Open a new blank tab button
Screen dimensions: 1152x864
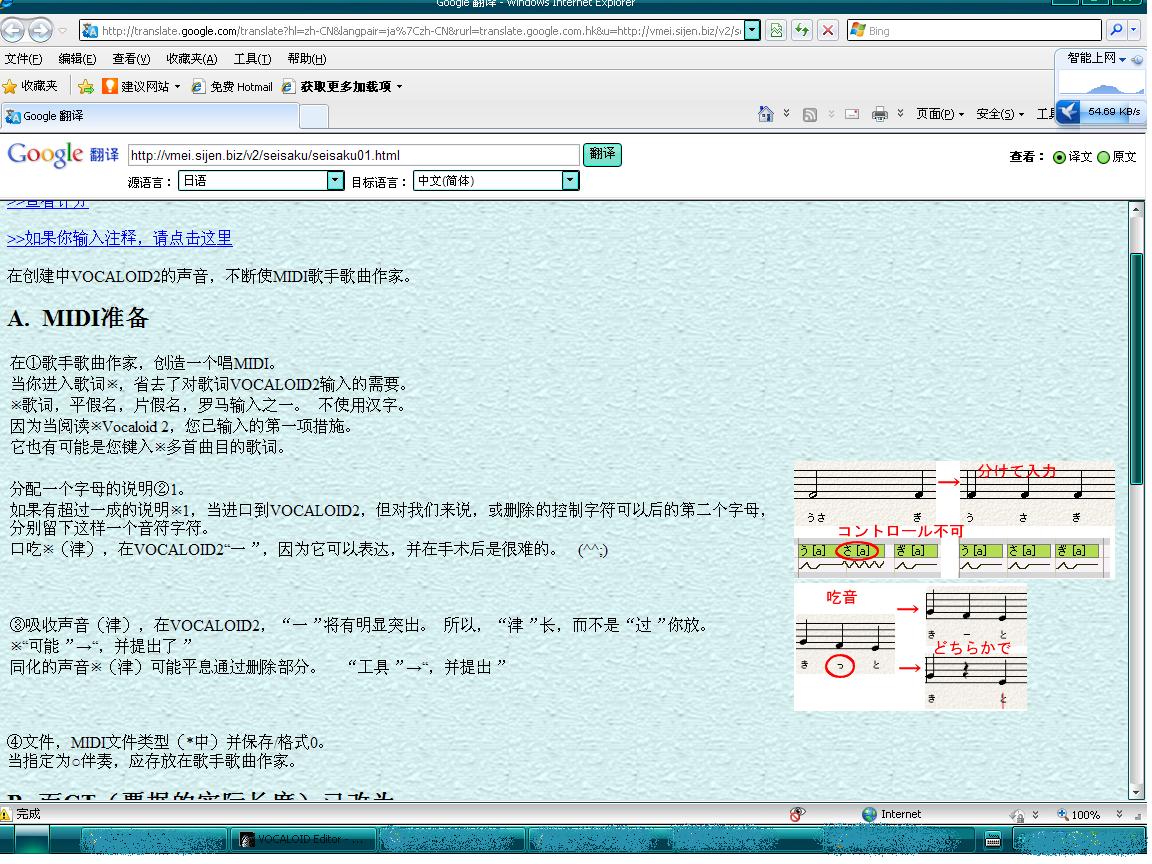tap(314, 117)
